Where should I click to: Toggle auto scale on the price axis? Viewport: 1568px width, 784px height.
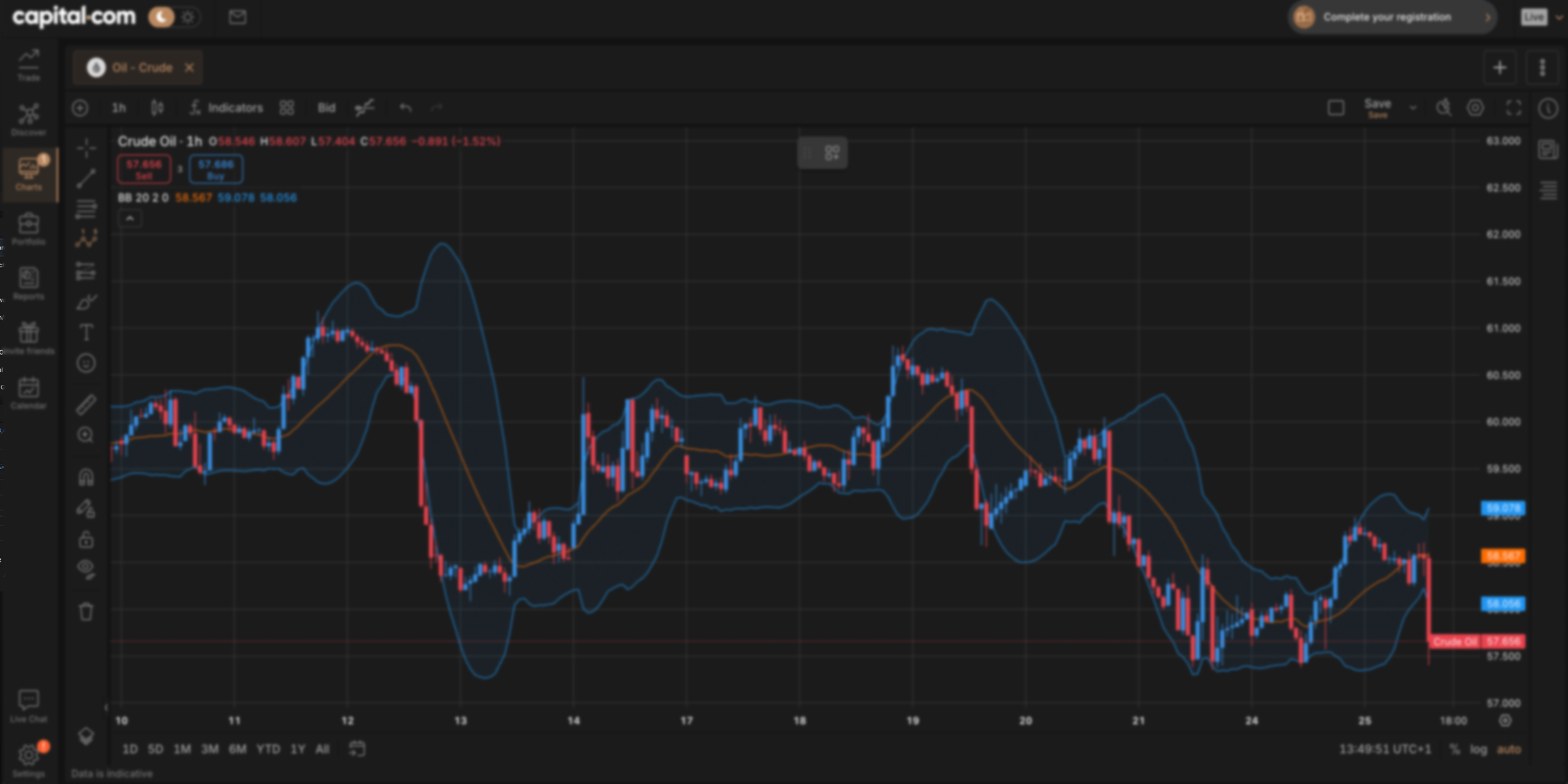tap(1509, 749)
